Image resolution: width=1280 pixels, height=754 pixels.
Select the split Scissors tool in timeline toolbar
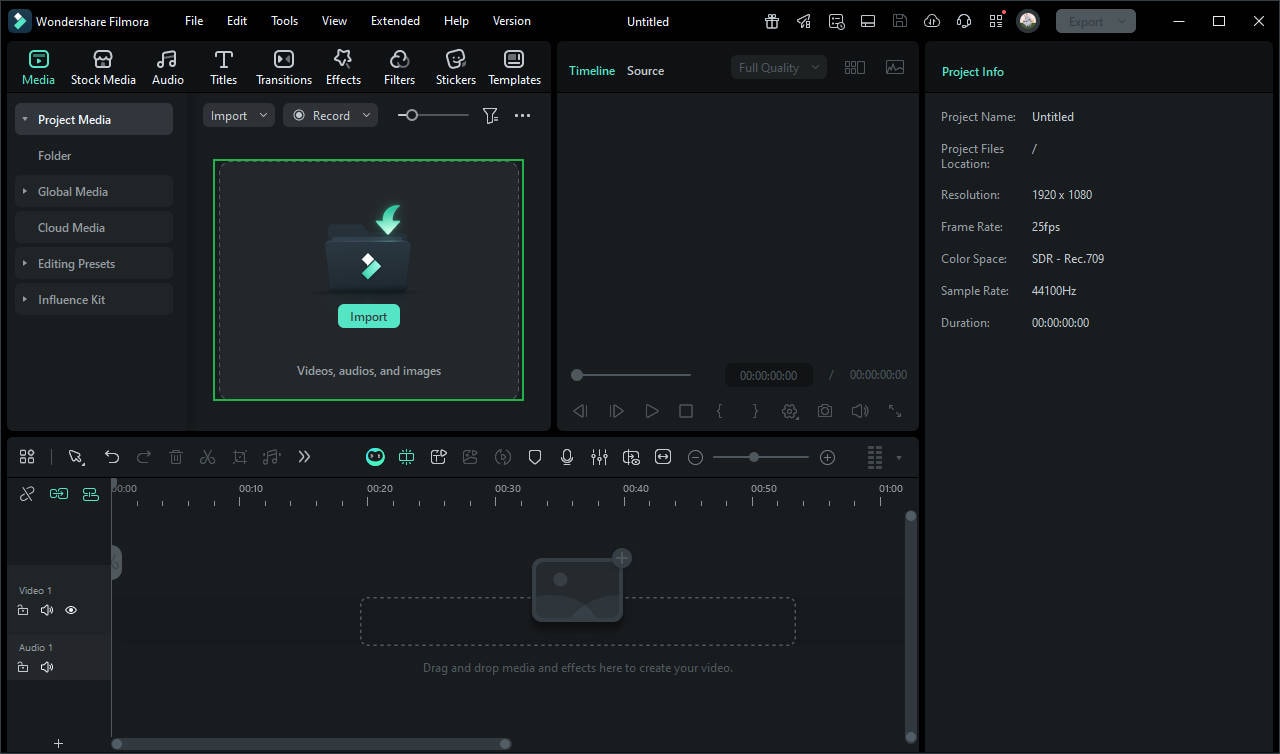[208, 457]
